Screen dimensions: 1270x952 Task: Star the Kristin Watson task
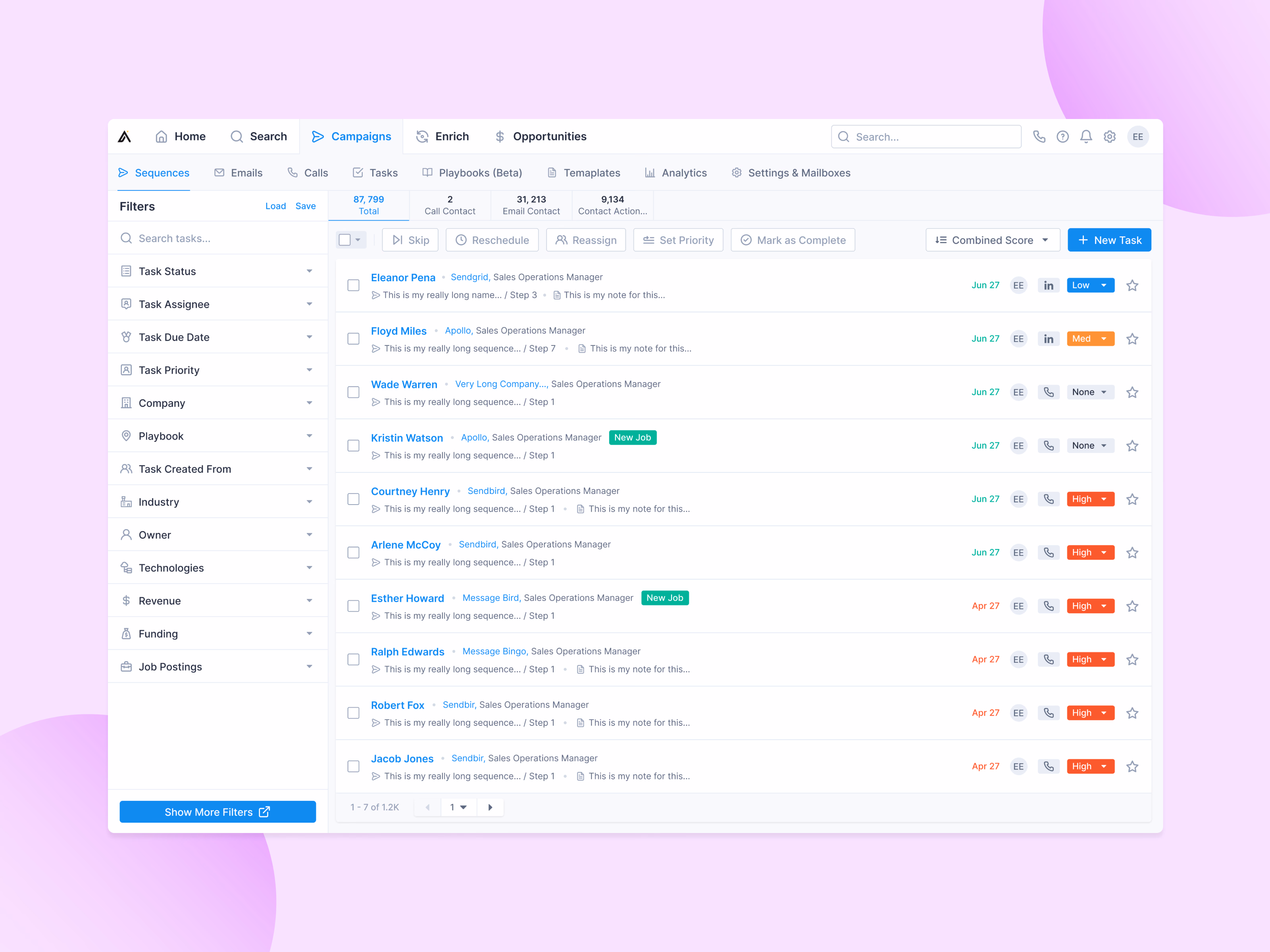pos(1131,446)
